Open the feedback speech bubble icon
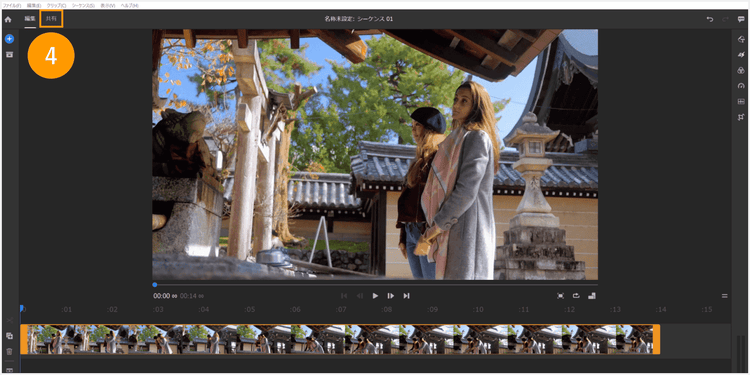Screen dimensions: 750x375 [x=741, y=20]
